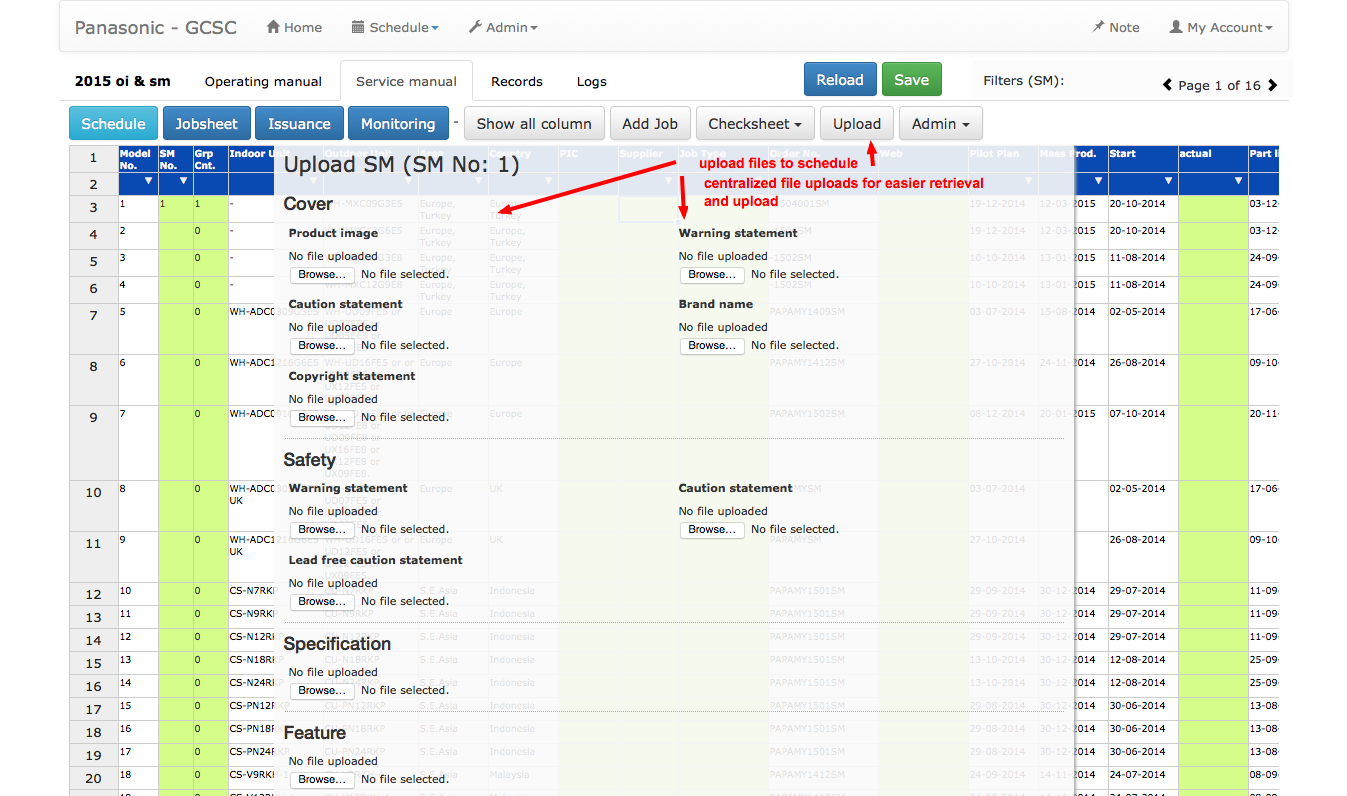Screen dimensions: 1347x796
Task: Go to next page with right chevron
Action: pos(1272,86)
